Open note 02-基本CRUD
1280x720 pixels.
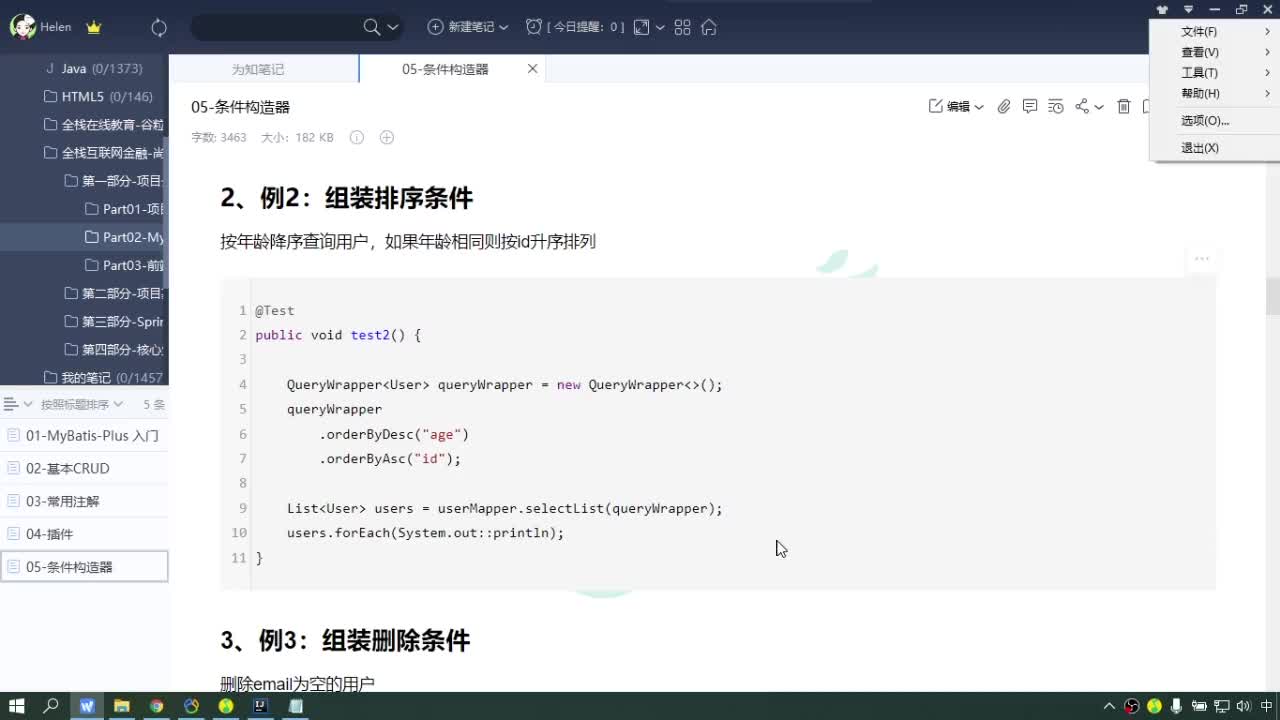(x=84, y=468)
